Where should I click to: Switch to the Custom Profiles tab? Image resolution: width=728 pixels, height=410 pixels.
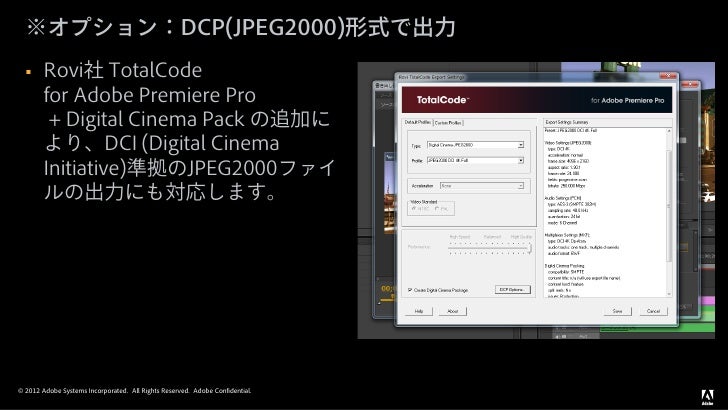click(x=448, y=122)
